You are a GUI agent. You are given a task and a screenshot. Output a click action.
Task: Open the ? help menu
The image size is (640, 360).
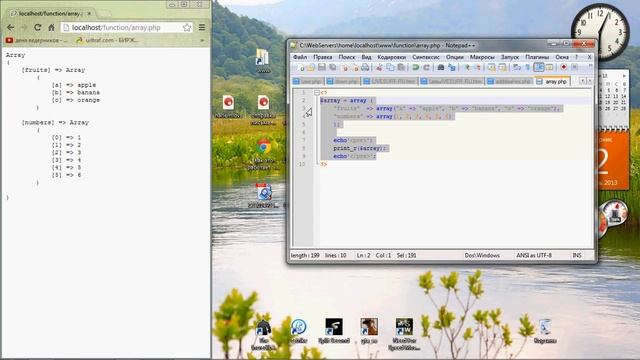coord(576,57)
